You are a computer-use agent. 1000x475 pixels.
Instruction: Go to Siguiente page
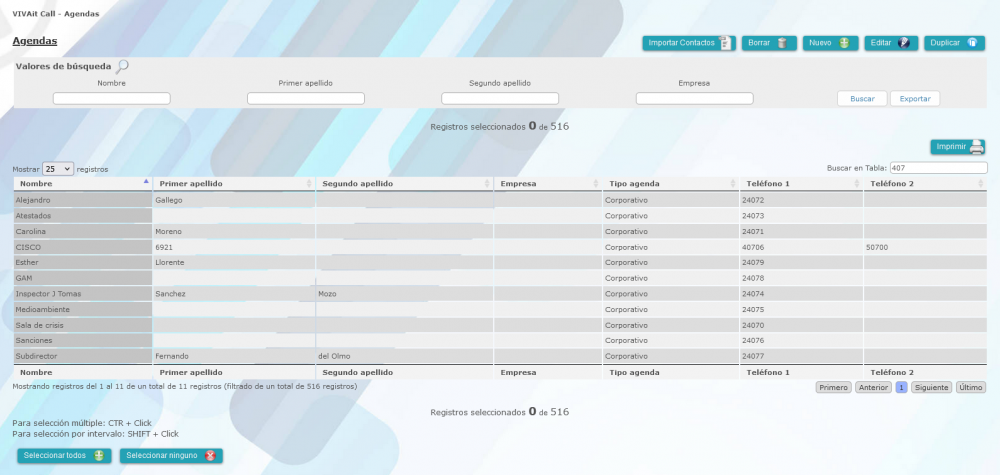pos(931,387)
